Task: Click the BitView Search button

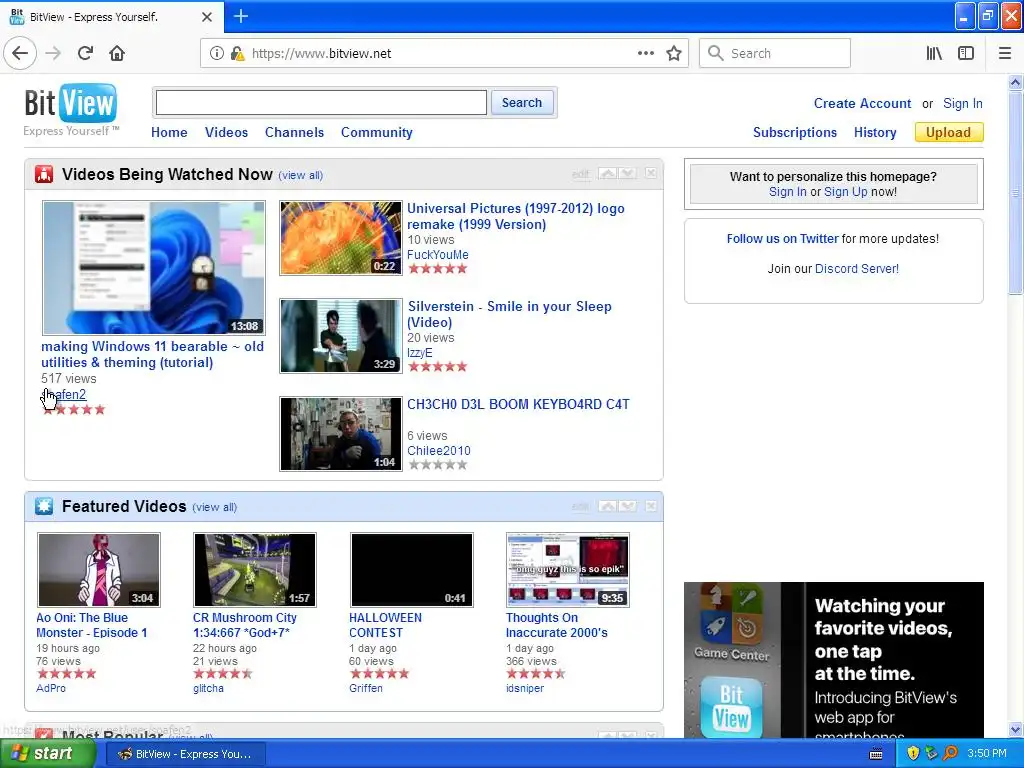Action: coord(522,103)
